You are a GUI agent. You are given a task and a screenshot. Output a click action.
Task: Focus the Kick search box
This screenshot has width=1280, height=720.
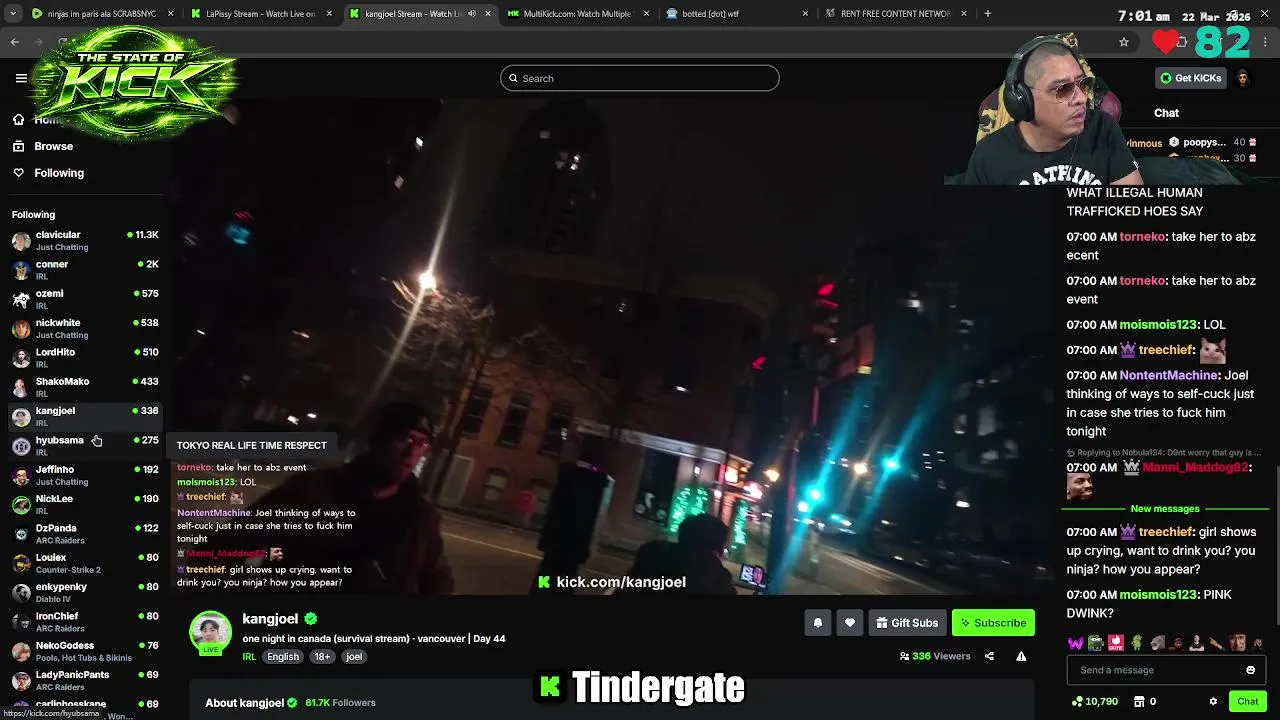(x=640, y=78)
